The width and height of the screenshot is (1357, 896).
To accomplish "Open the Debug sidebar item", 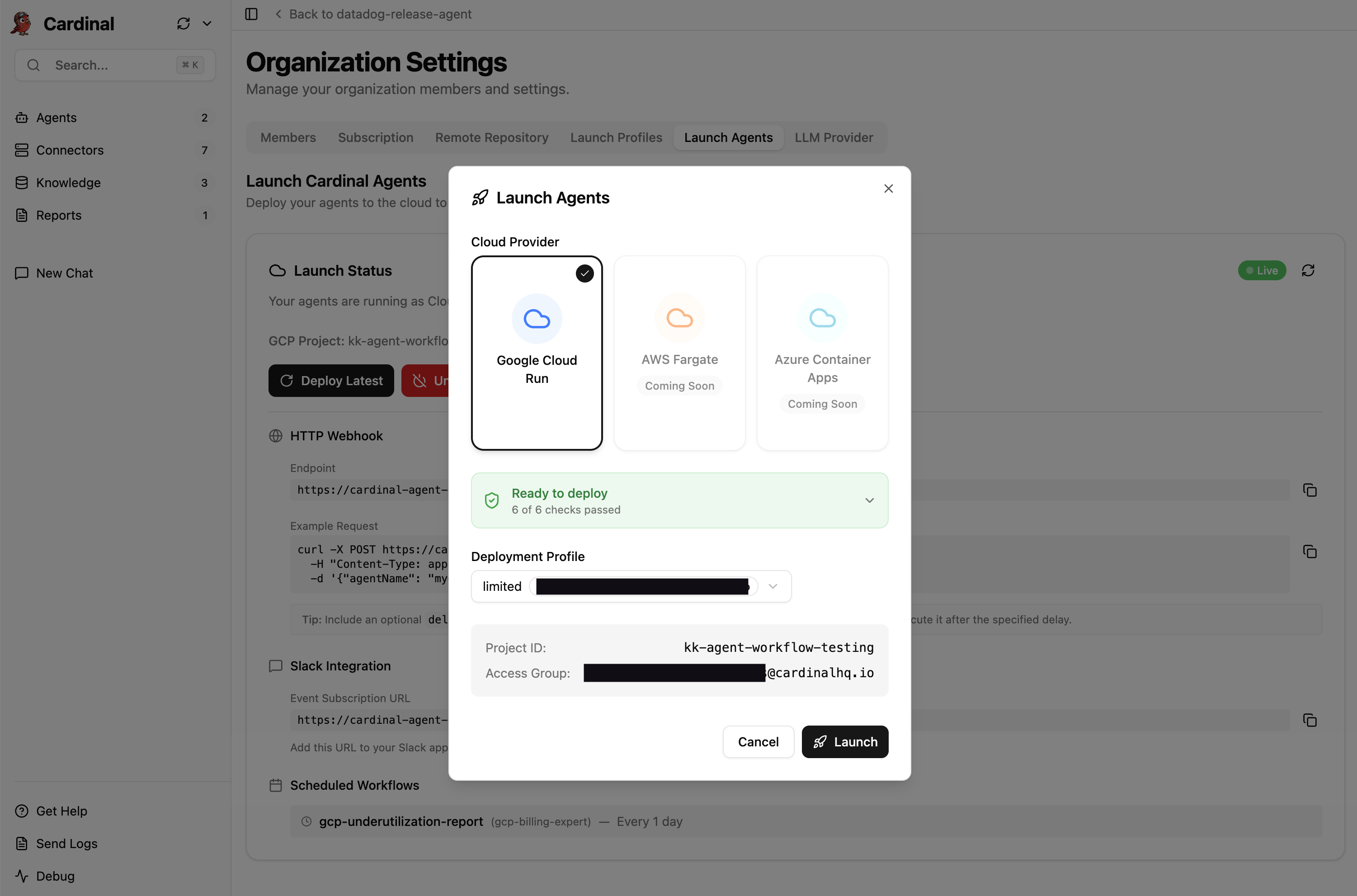I will pyautogui.click(x=55, y=875).
